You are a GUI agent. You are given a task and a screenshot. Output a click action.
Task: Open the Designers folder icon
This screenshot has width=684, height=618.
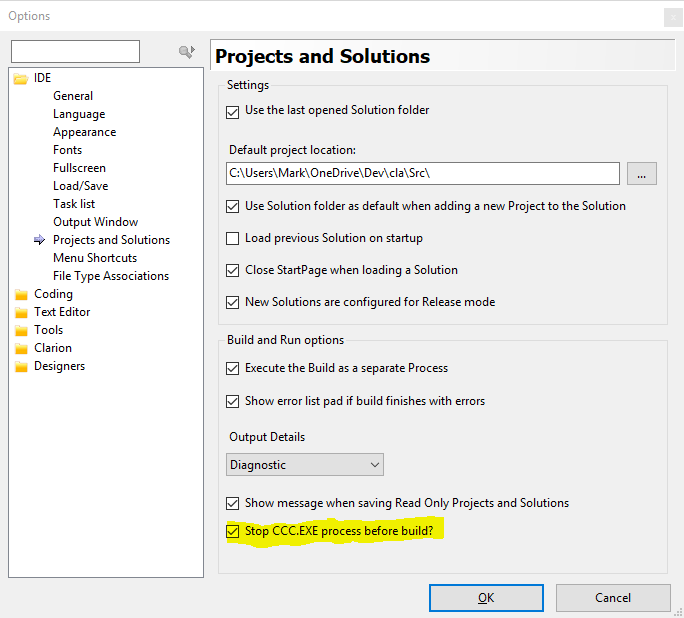click(x=21, y=366)
